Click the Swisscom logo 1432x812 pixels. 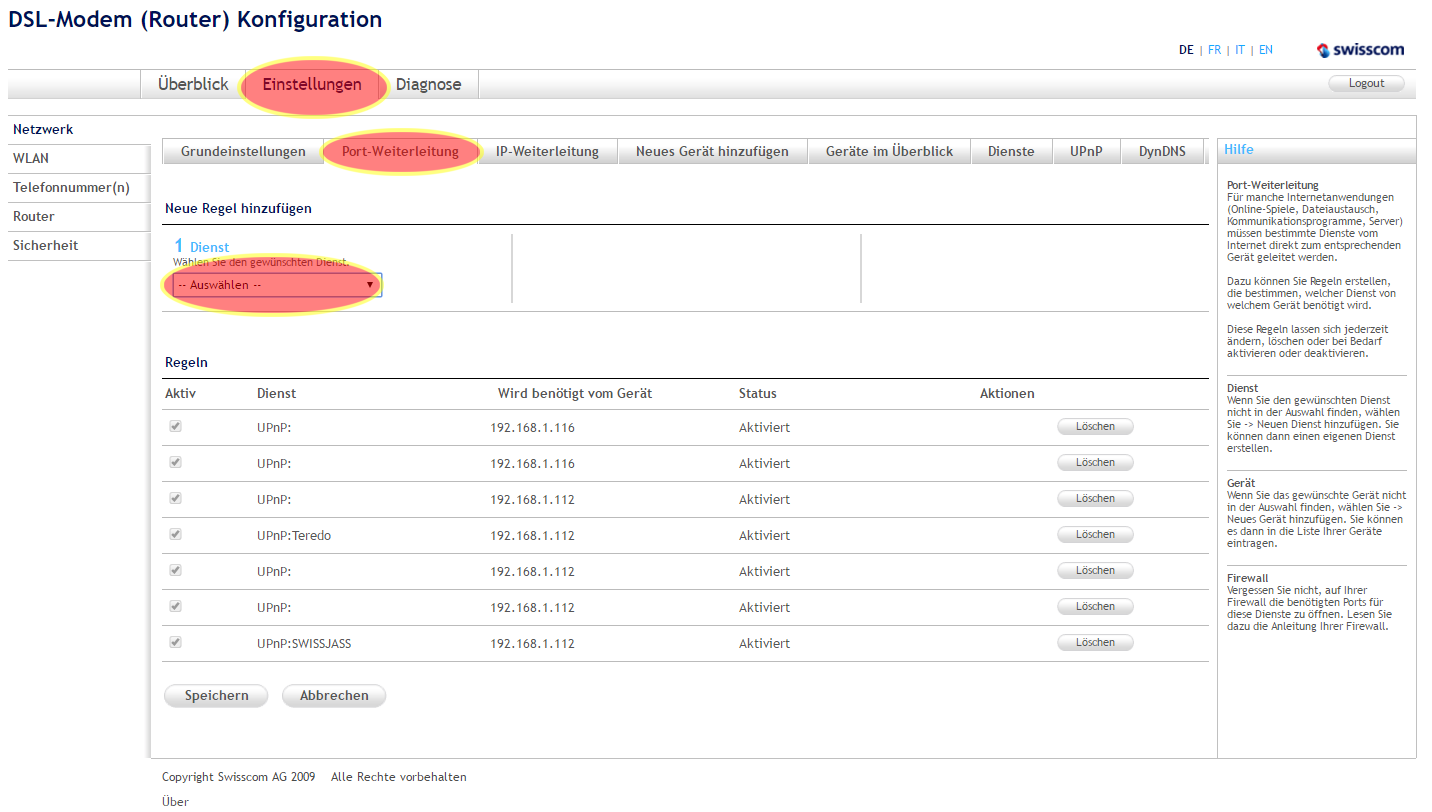1361,50
